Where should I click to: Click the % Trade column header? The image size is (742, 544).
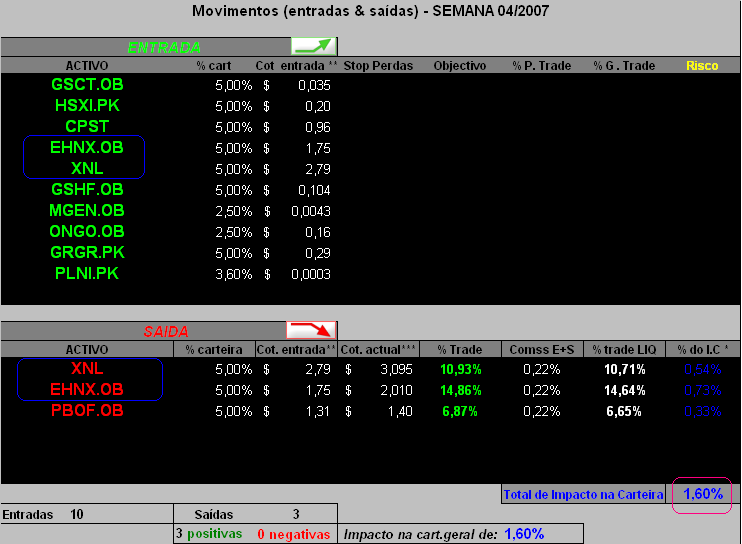pyautogui.click(x=460, y=350)
